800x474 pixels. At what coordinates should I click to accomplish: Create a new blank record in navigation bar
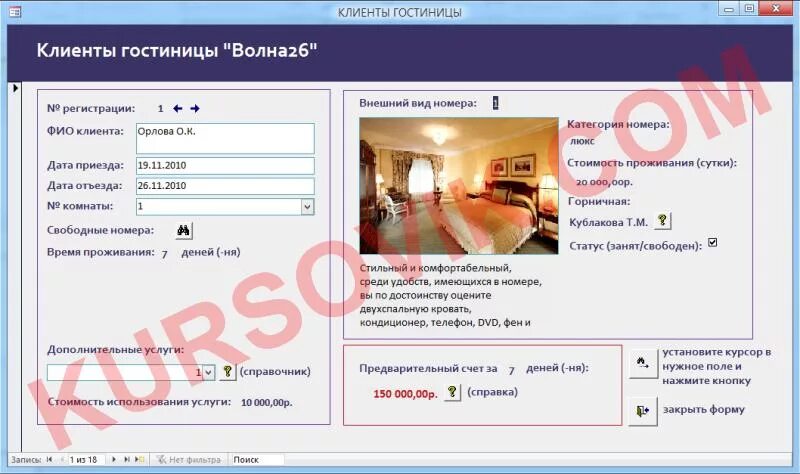pos(139,460)
